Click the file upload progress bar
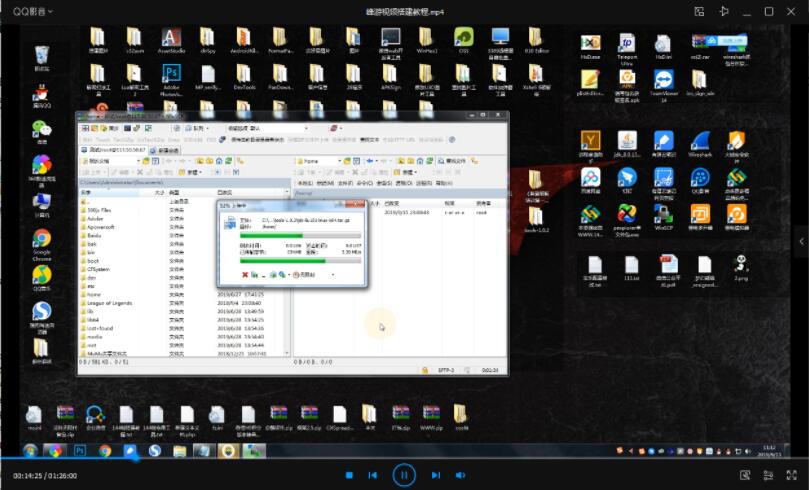The height and width of the screenshot is (490, 809). (x=300, y=235)
